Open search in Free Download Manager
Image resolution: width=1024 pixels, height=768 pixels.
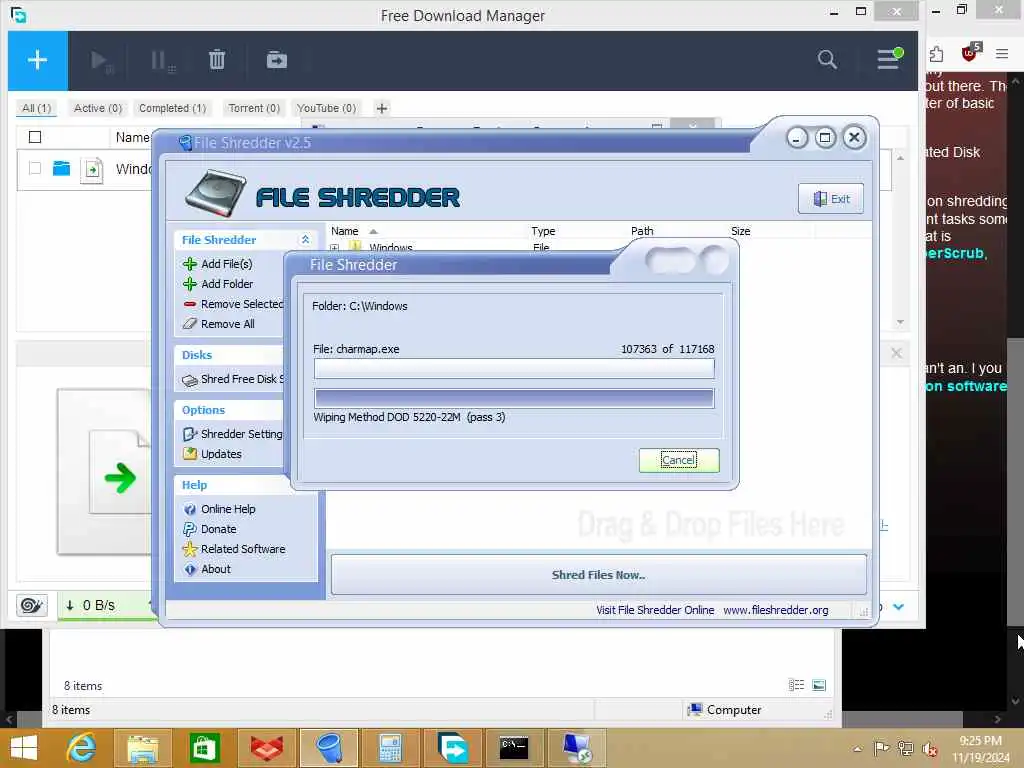(x=827, y=59)
